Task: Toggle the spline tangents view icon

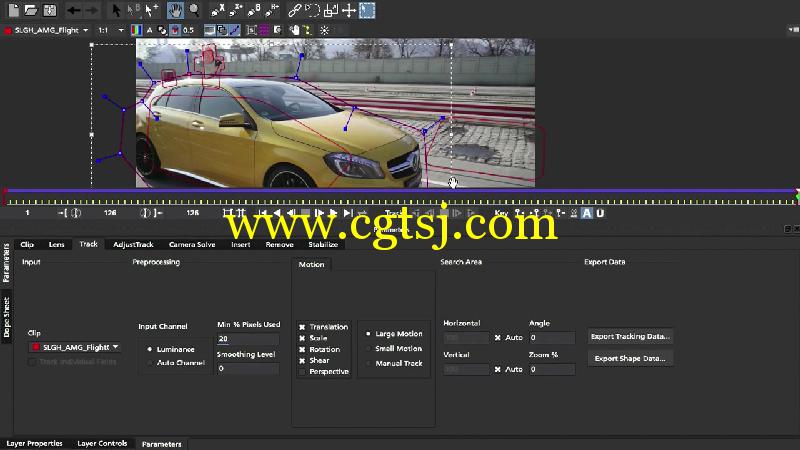Action: pos(235,30)
